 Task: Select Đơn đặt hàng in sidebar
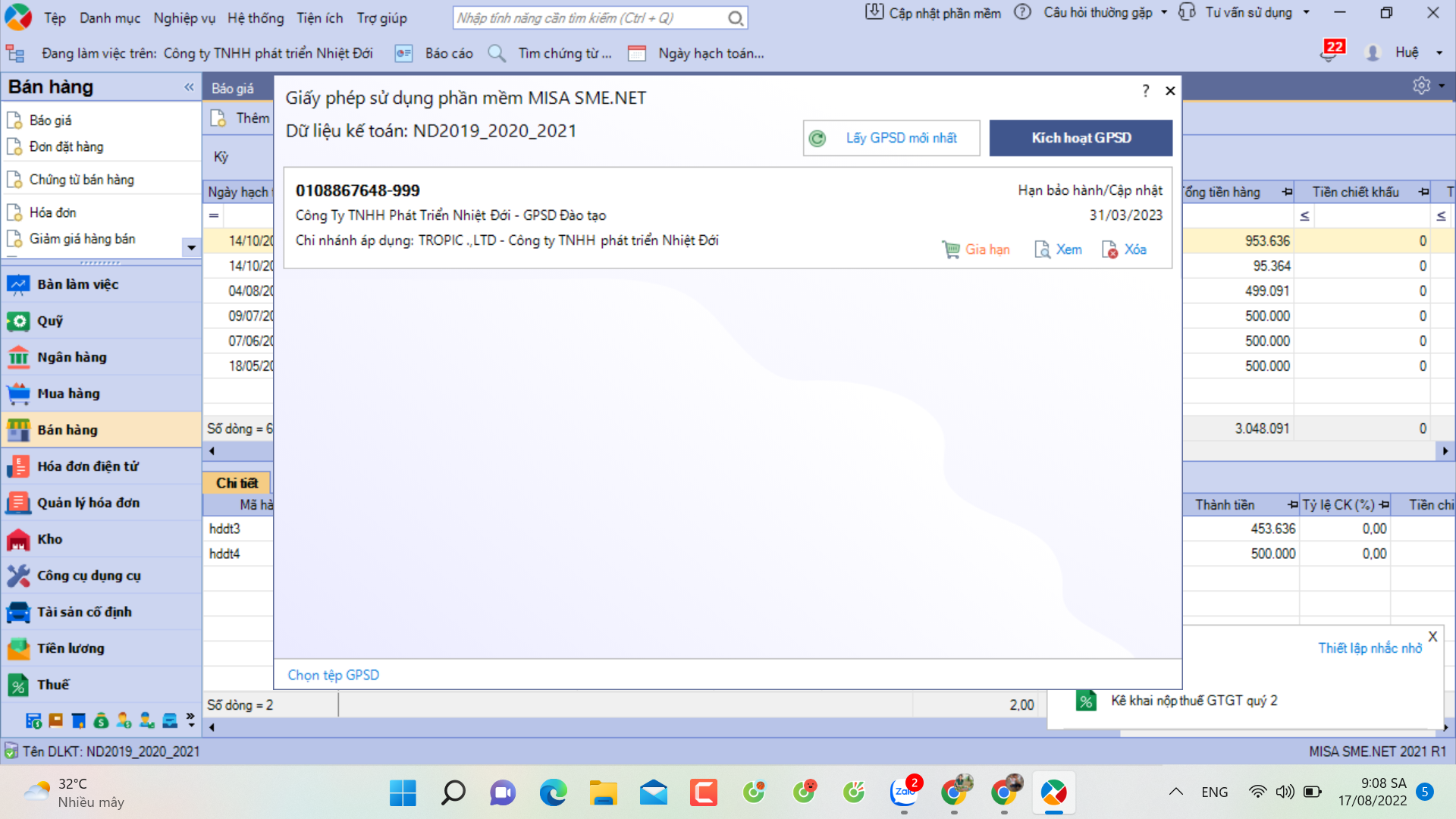tap(66, 147)
